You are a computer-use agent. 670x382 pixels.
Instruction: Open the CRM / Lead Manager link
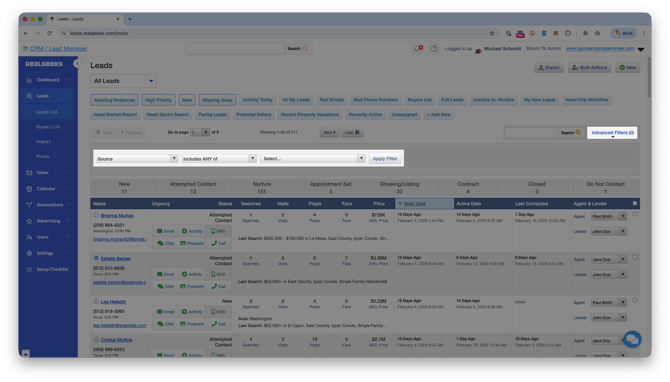[x=59, y=49]
